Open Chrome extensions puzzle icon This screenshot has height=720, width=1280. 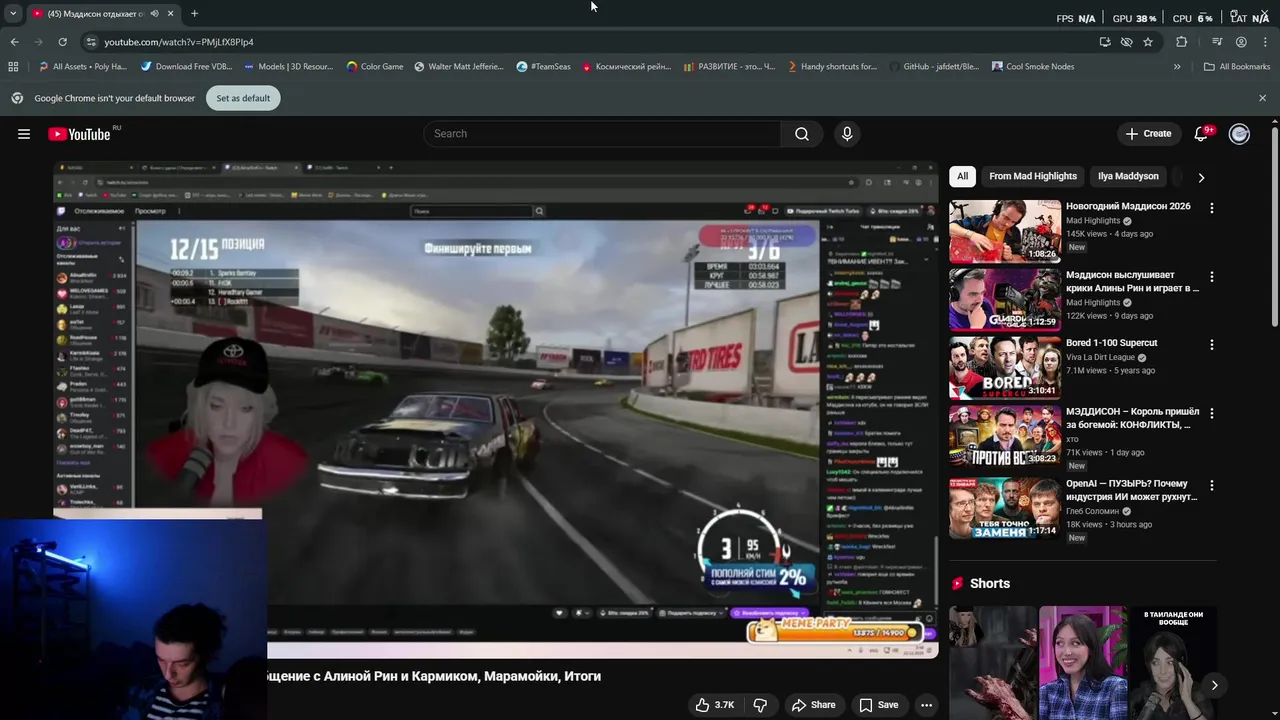[1182, 42]
